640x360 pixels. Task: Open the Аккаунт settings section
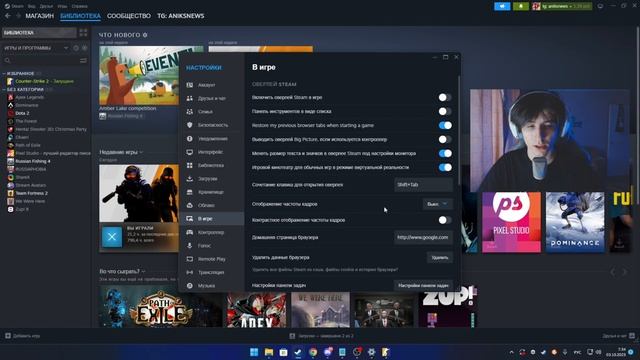tap(211, 85)
